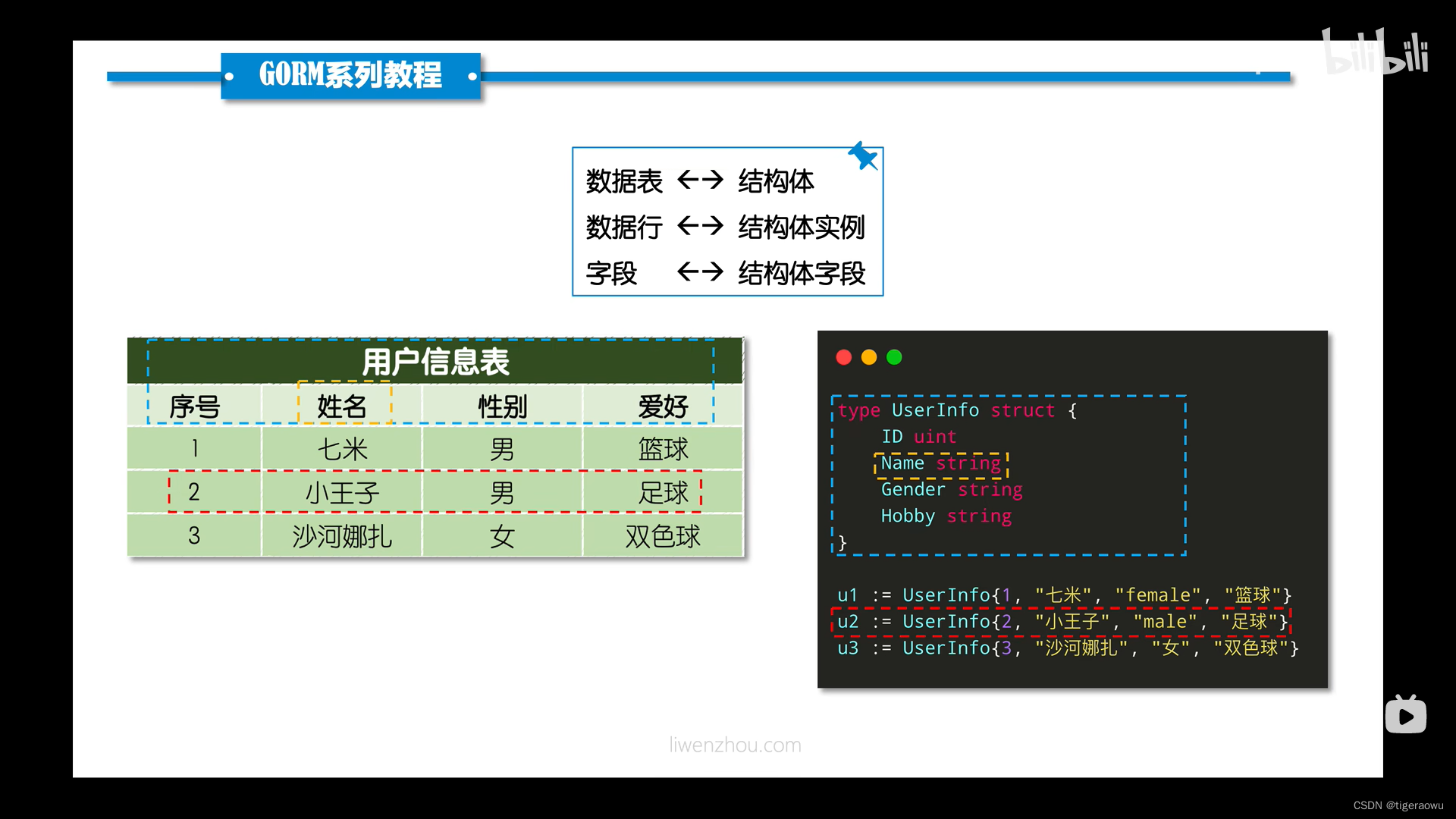Click the 沙河娜扎 name cell
The image size is (1456, 819).
click(x=342, y=536)
